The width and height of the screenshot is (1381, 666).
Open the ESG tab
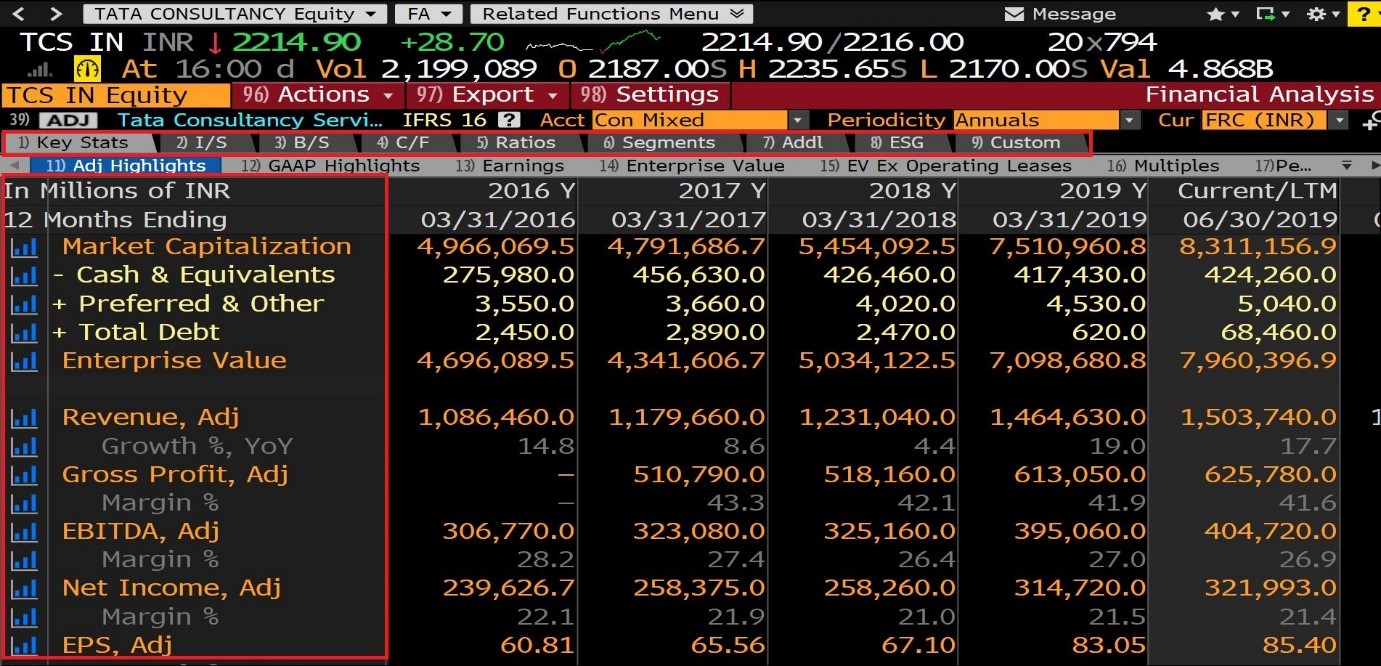pos(896,143)
